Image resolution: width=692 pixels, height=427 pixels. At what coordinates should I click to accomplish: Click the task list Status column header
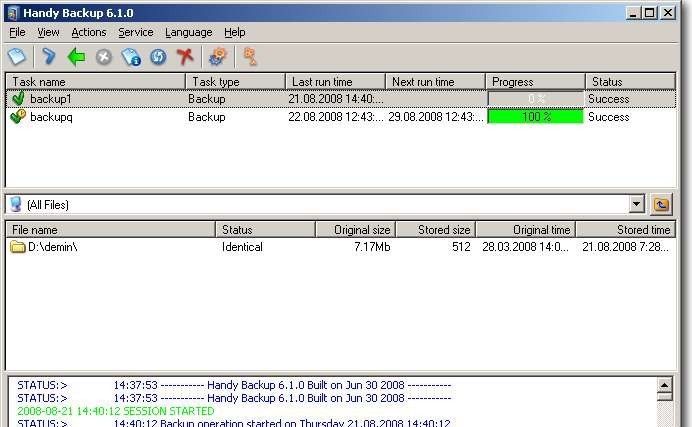[x=631, y=82]
